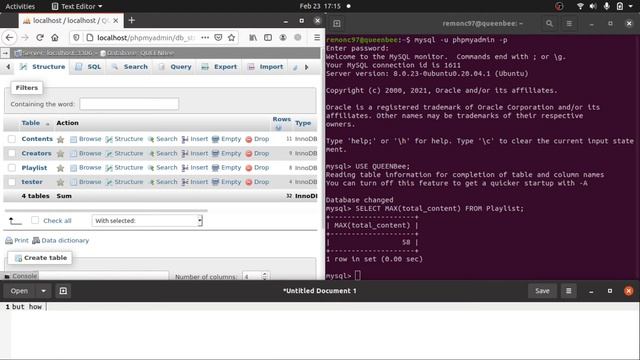Open system menu arrow in top bar
This screenshot has width=640, height=360.
point(631,6)
